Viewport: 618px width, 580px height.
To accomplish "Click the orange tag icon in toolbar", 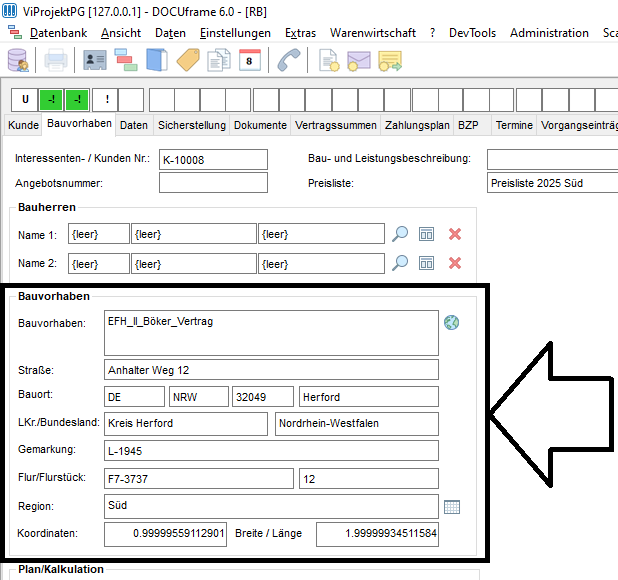I will 188,60.
